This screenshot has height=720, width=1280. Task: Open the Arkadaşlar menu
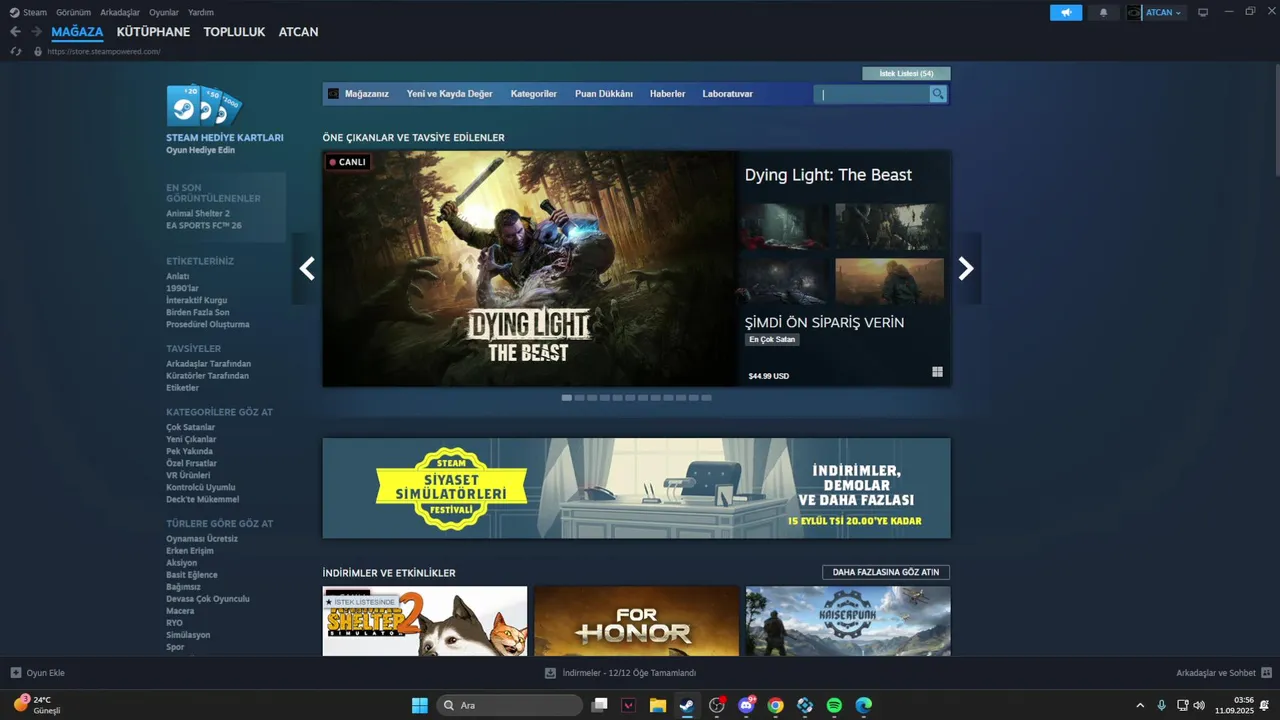pyautogui.click(x=120, y=12)
